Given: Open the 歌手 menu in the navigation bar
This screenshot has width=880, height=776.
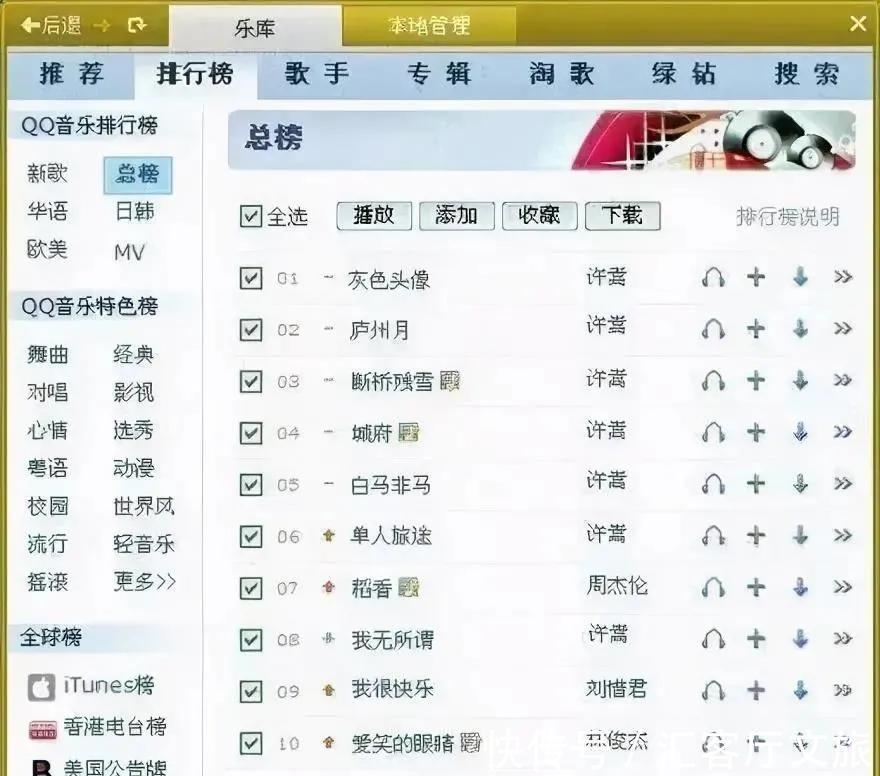Looking at the screenshot, I should [x=314, y=74].
